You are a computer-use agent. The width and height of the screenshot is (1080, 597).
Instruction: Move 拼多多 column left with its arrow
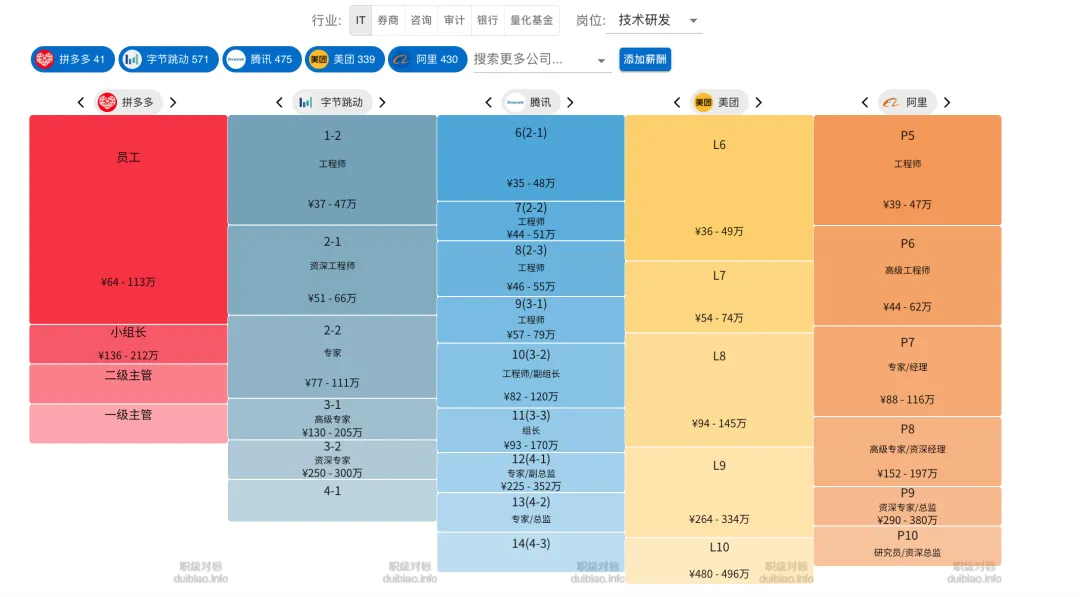pos(81,103)
